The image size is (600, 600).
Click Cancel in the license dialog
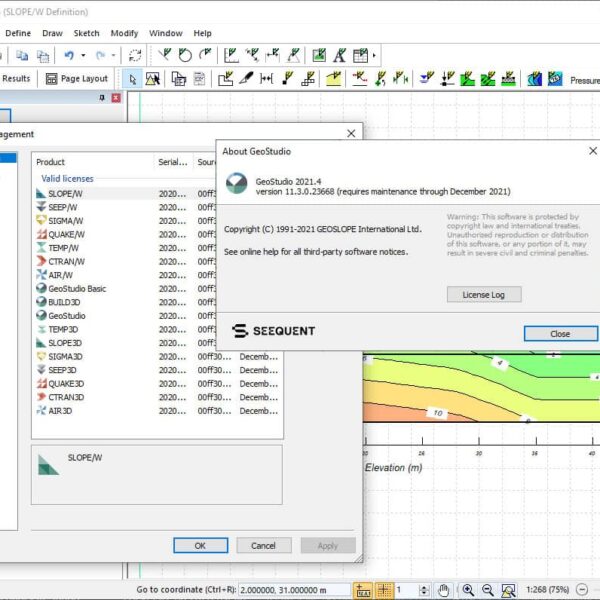tap(263, 545)
